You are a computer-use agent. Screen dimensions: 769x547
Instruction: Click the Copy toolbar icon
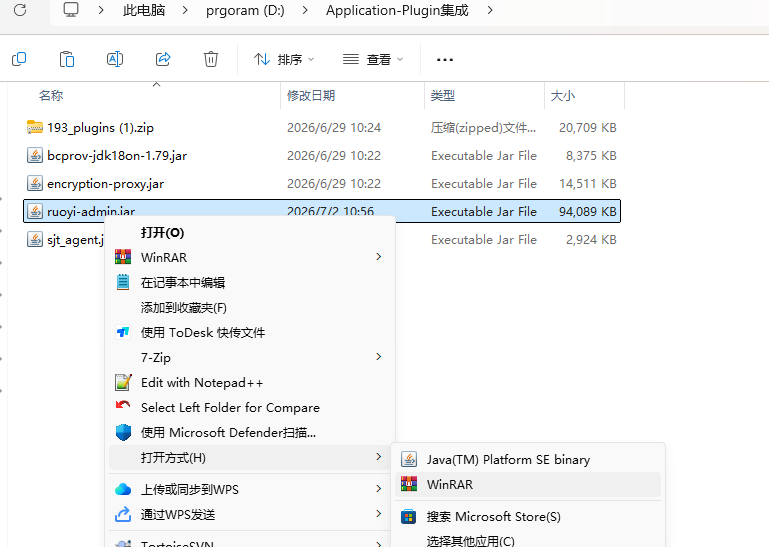pyautogui.click(x=19, y=59)
